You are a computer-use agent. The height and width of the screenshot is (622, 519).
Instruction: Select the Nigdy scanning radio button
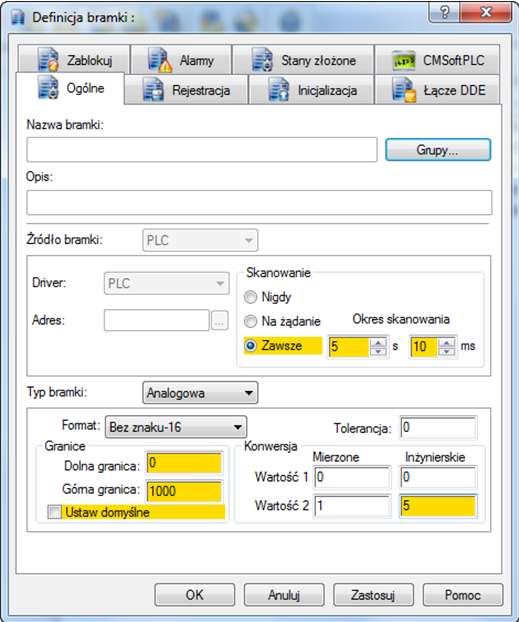250,297
